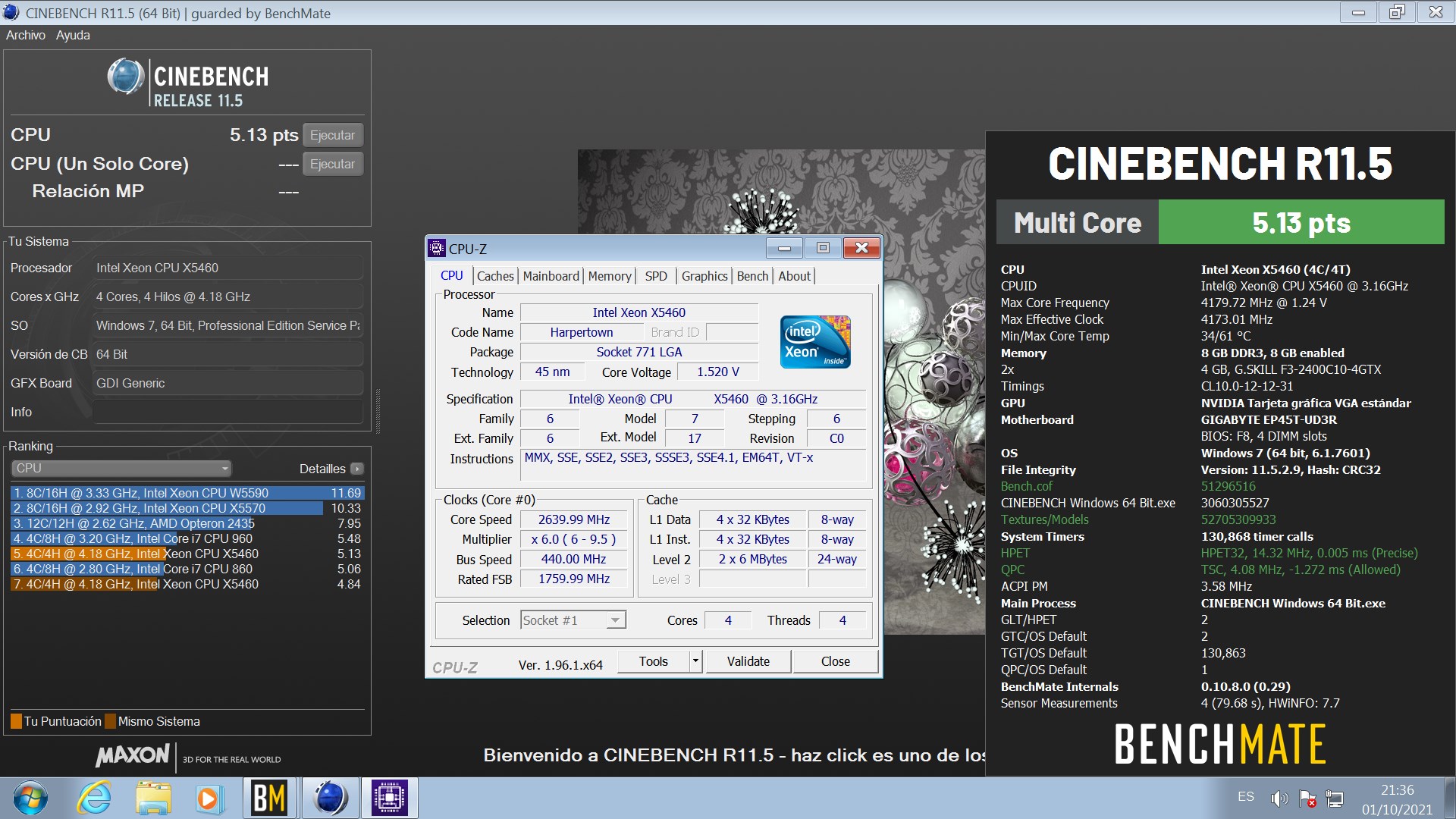The width and height of the screenshot is (1456, 819).
Task: Click the Tools button in CPU-Z
Action: [x=654, y=661]
